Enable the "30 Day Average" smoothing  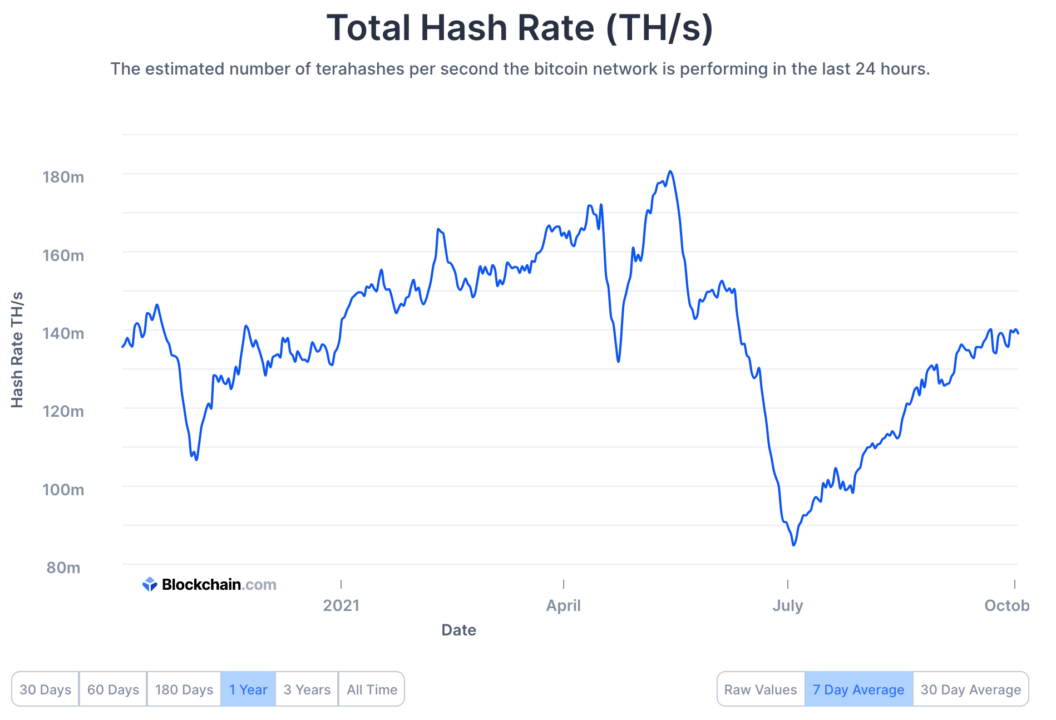pos(971,689)
